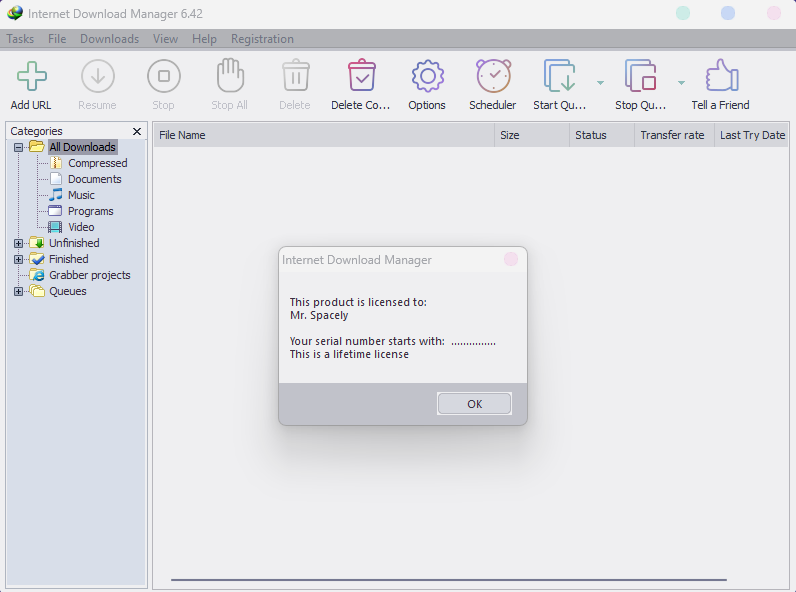Image resolution: width=796 pixels, height=592 pixels.
Task: Click the Start Queue icon
Action: (x=559, y=76)
